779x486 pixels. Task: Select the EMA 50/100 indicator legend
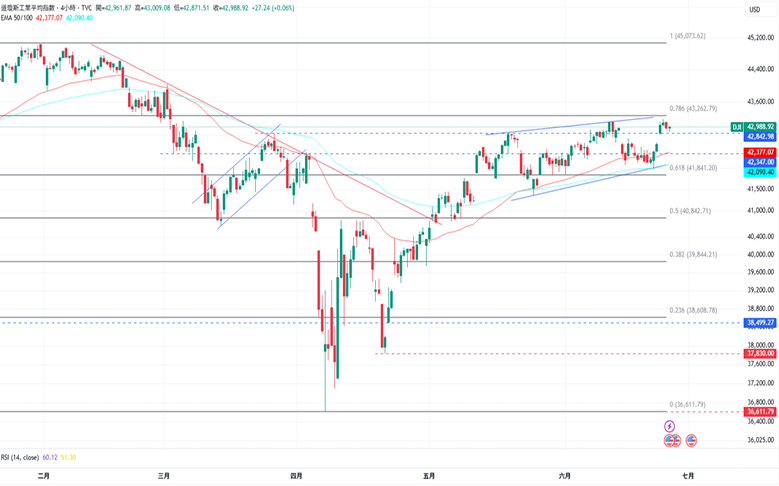point(17,18)
